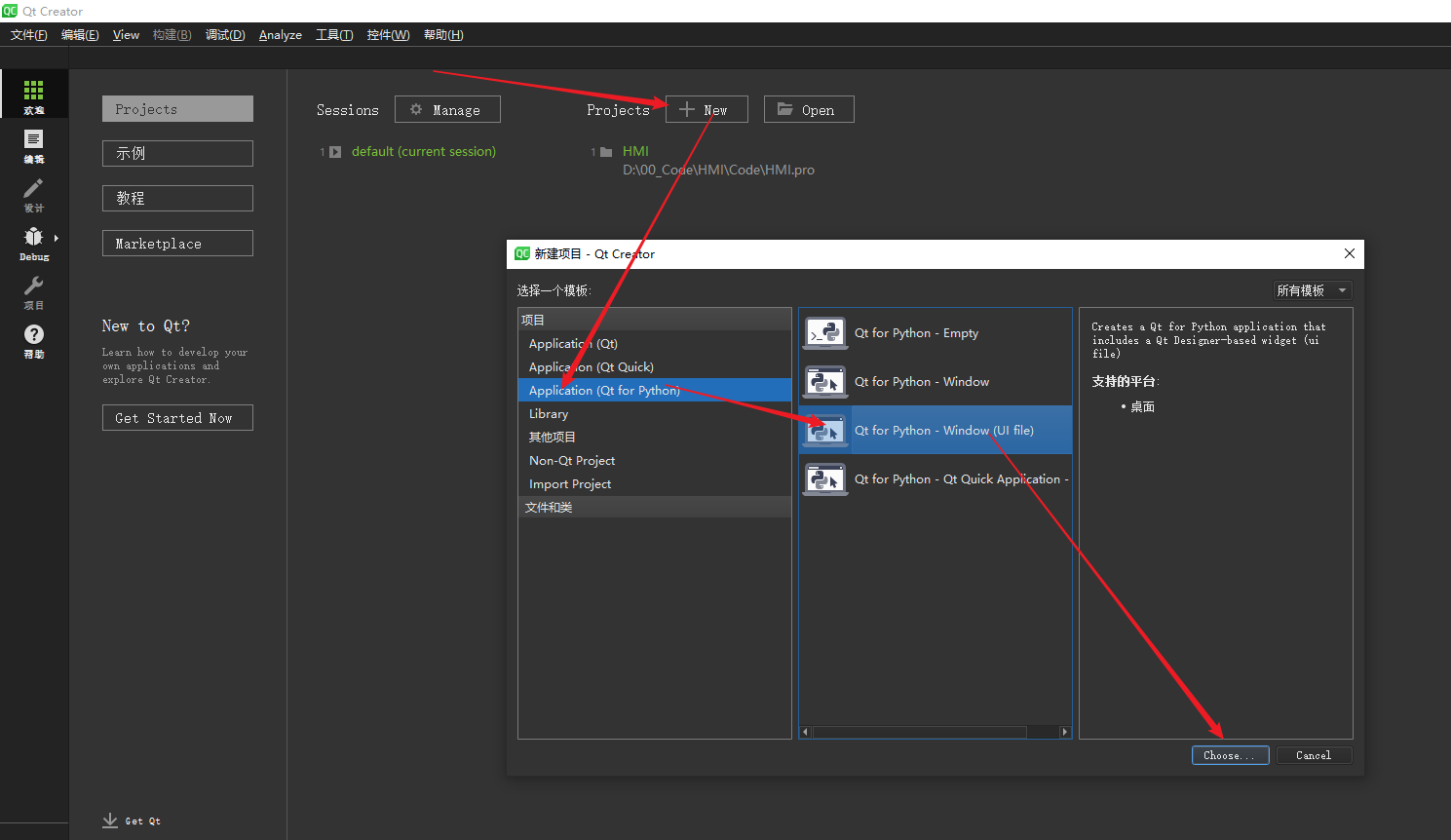Screen dimensions: 1451x840
Task: Open the Analyze menu
Action: (x=280, y=35)
